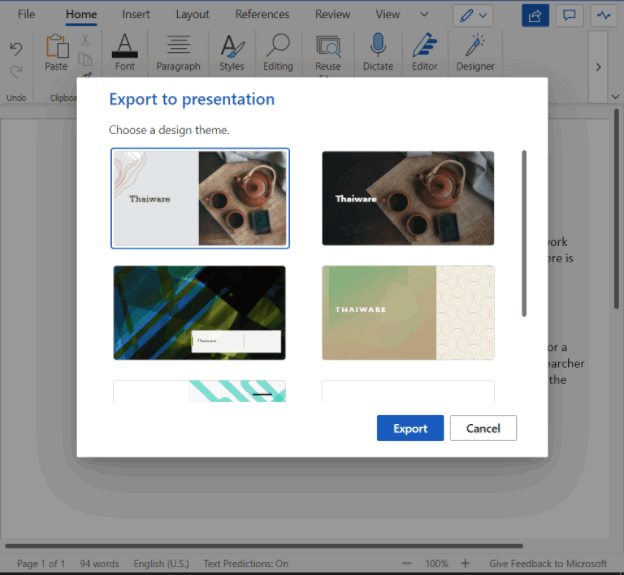Expand more ribbon tabs chevron

[424, 14]
